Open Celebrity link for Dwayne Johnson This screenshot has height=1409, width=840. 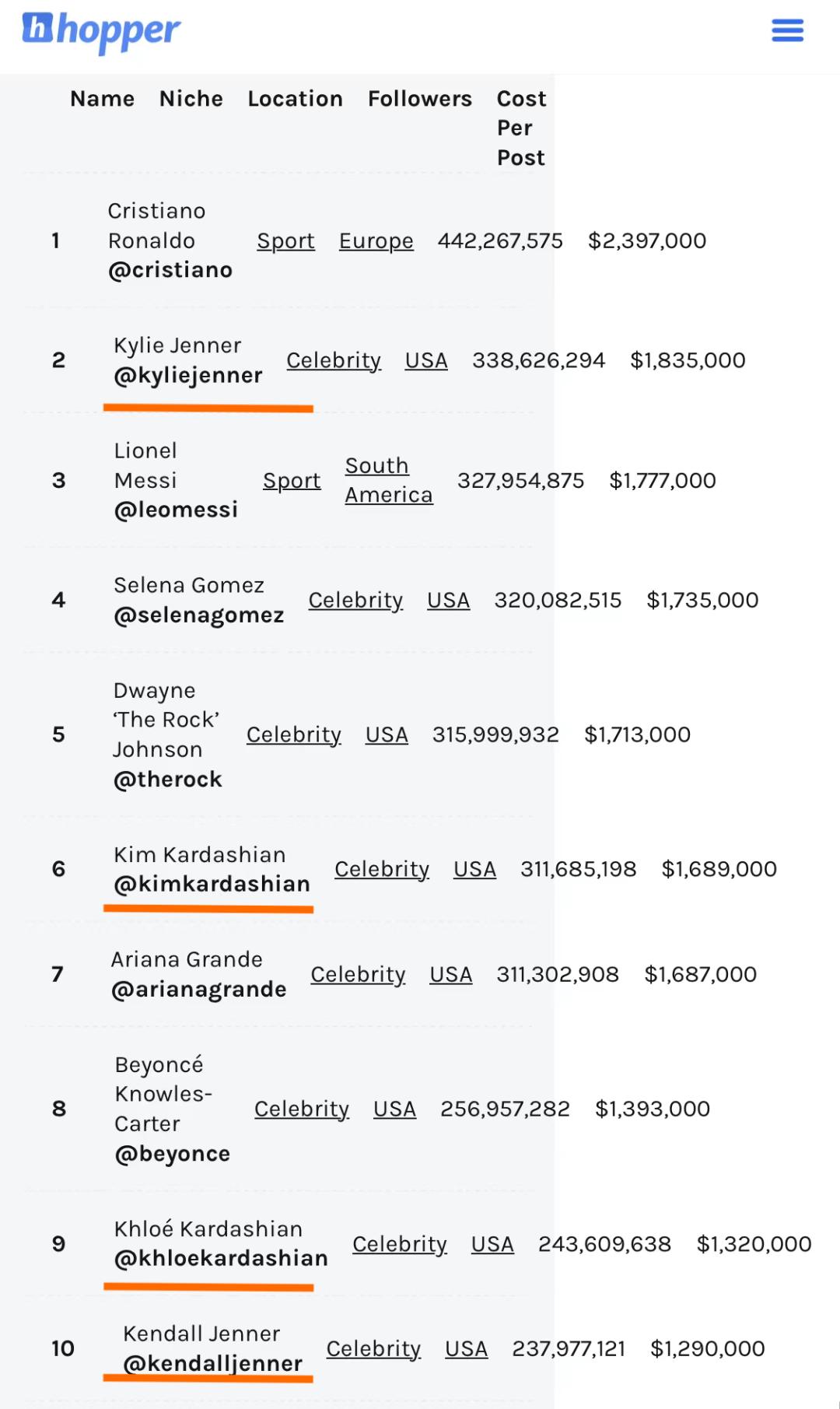click(x=293, y=735)
